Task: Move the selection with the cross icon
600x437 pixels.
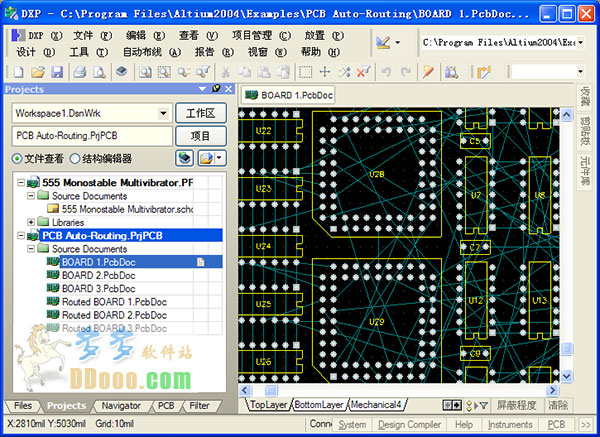Action: 325,72
